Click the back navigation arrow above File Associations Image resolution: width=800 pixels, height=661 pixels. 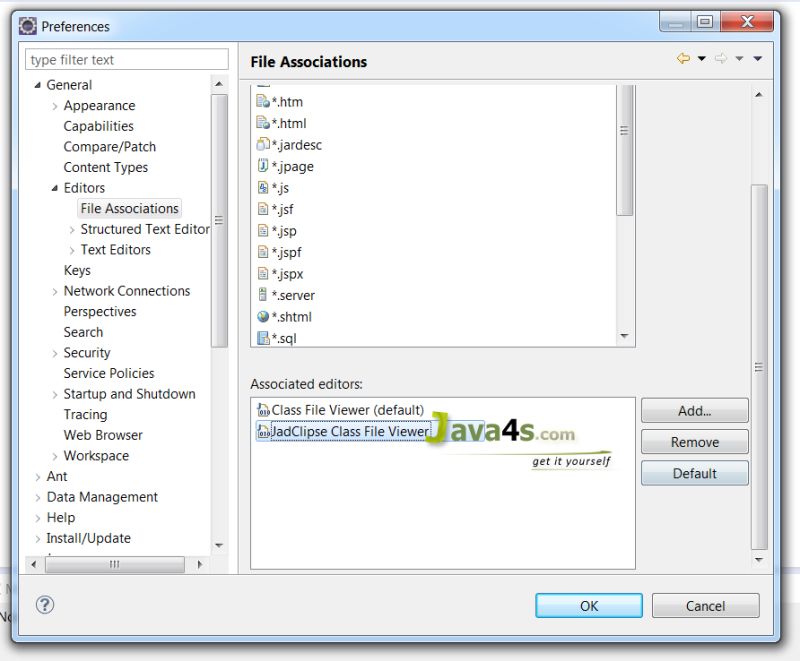tap(682, 58)
